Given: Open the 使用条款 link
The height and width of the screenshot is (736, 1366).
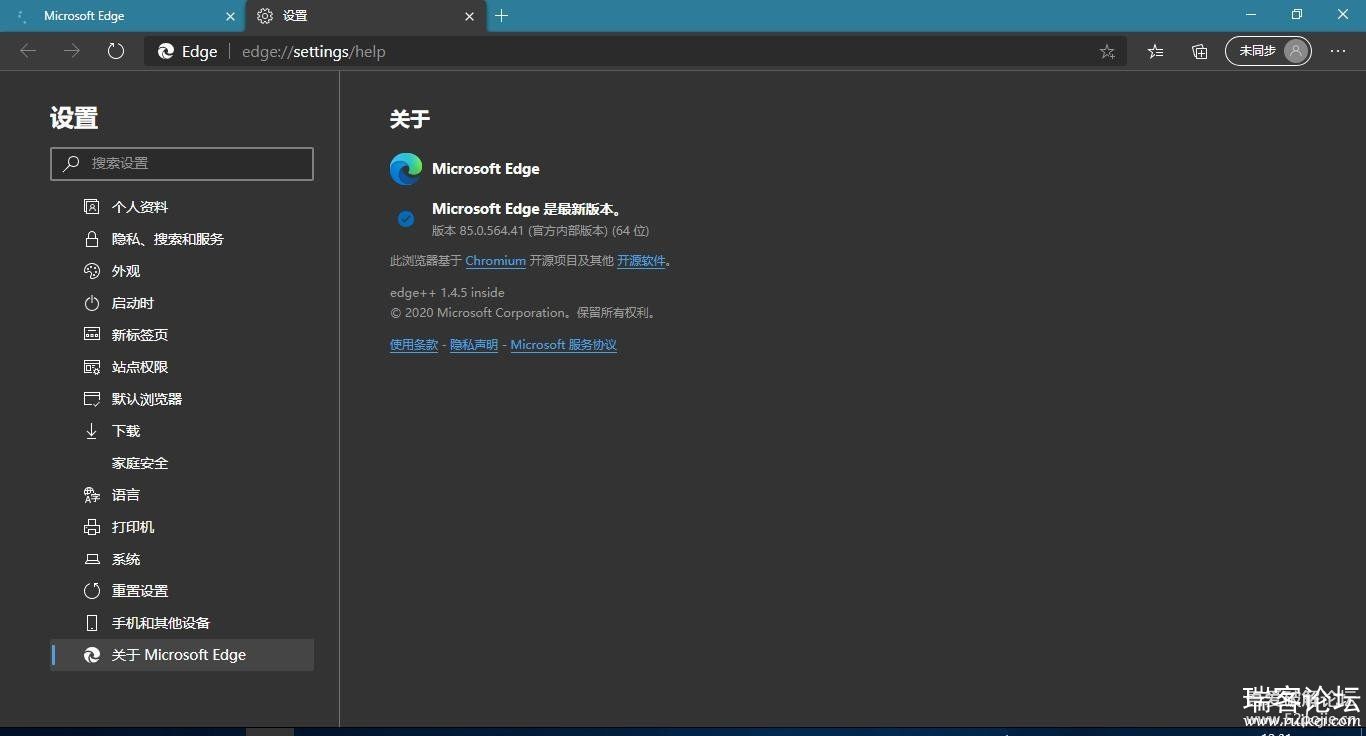Looking at the screenshot, I should (414, 345).
